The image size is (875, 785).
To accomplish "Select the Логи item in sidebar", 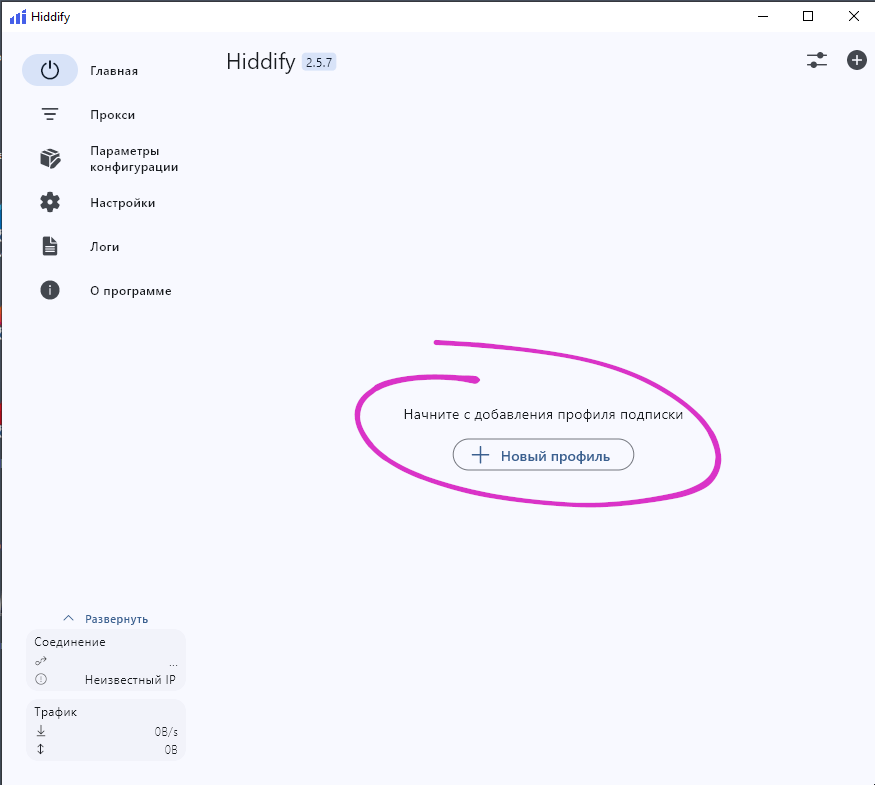I will pyautogui.click(x=104, y=247).
